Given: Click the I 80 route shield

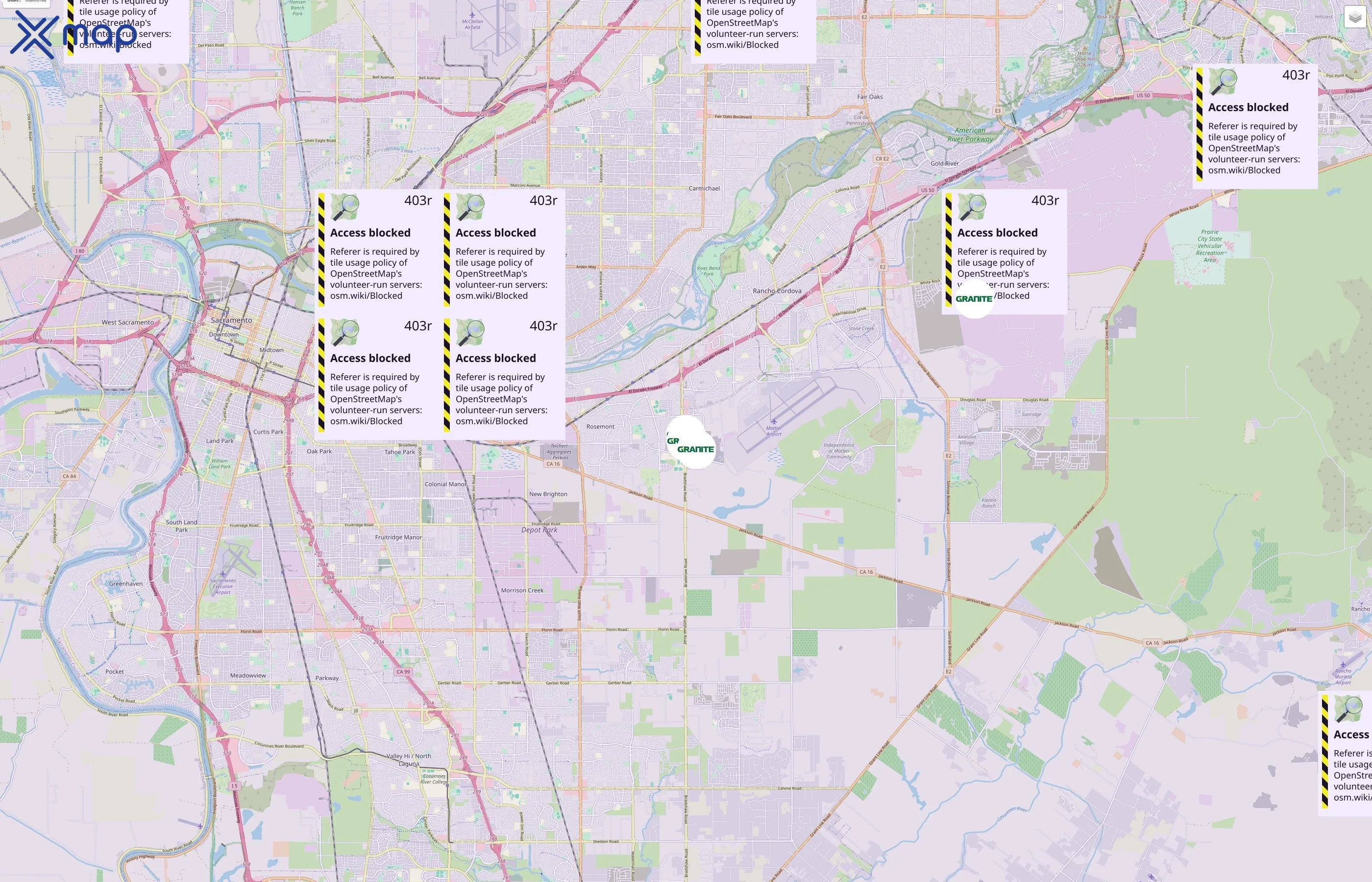Looking at the screenshot, I should [x=79, y=251].
